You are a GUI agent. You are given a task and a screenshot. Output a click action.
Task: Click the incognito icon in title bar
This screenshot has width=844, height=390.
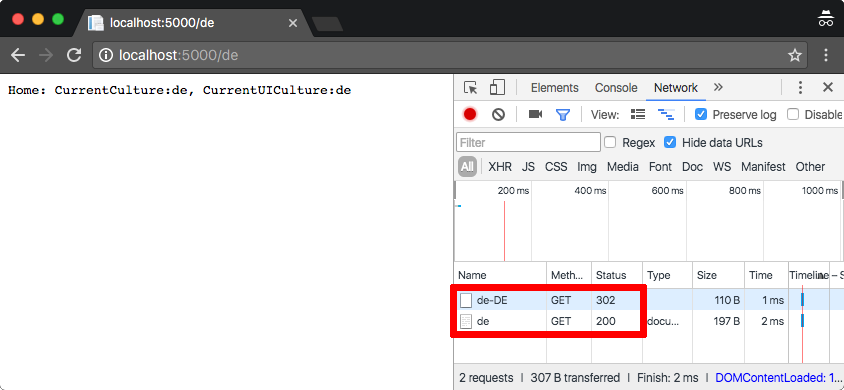[x=825, y=19]
